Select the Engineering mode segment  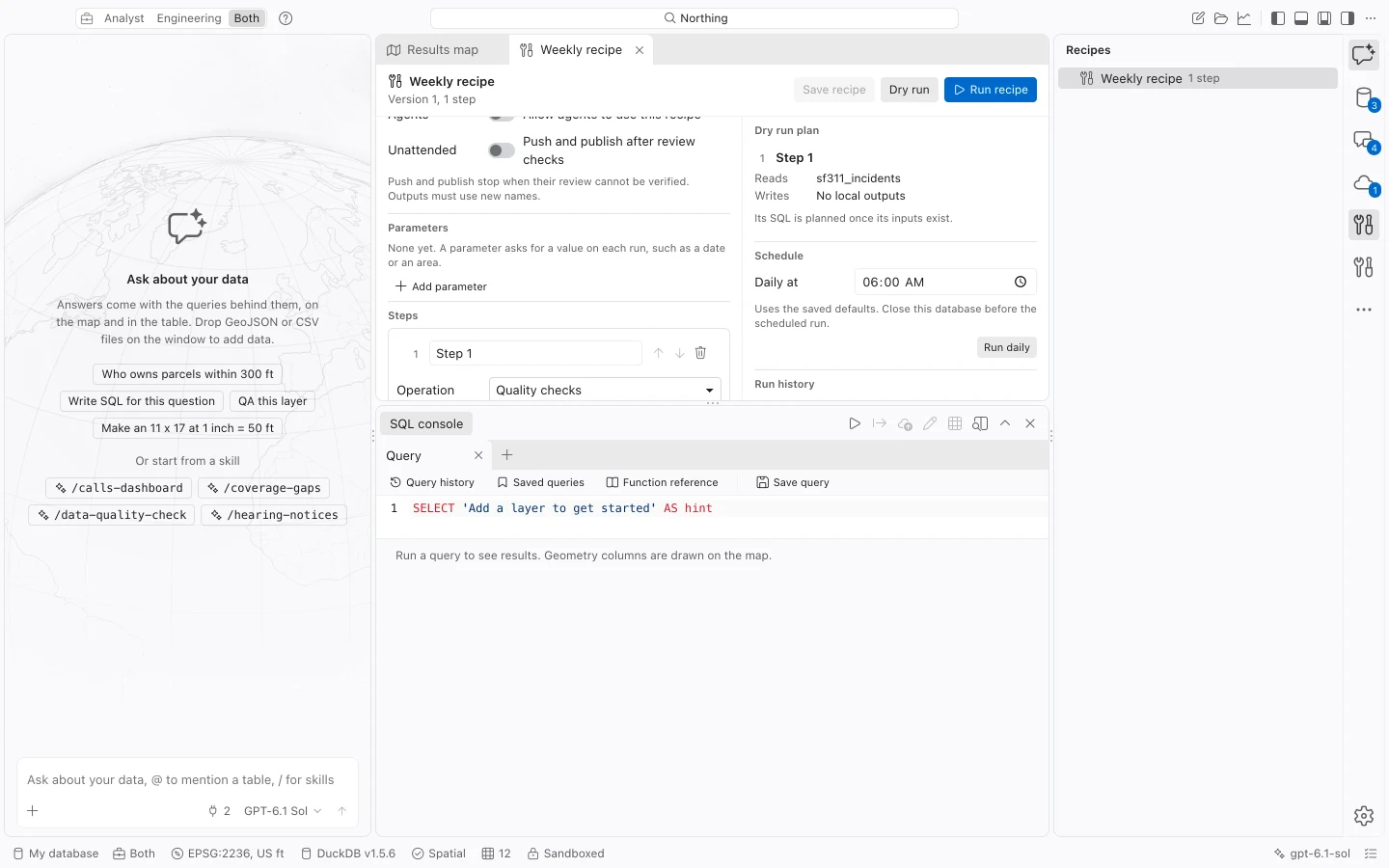click(x=189, y=18)
